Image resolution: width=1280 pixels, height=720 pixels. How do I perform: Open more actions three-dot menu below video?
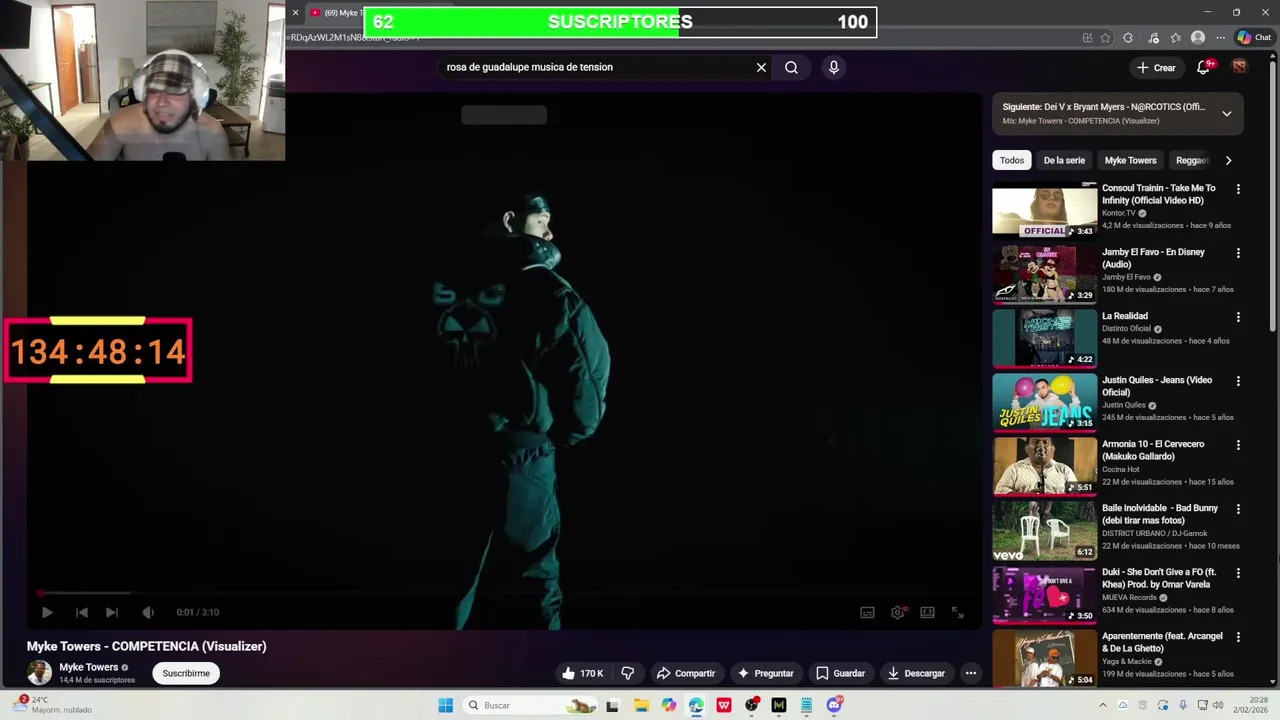[970, 673]
